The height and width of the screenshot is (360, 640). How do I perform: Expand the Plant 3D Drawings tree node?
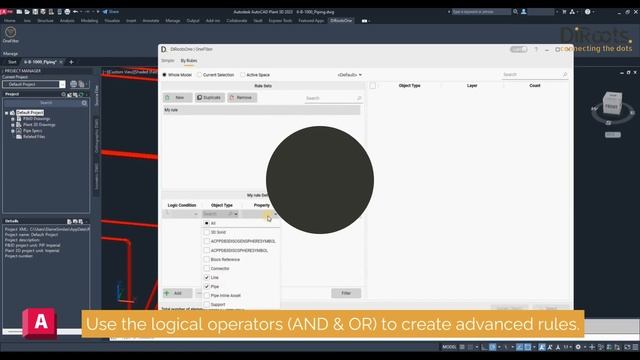tap(13, 125)
